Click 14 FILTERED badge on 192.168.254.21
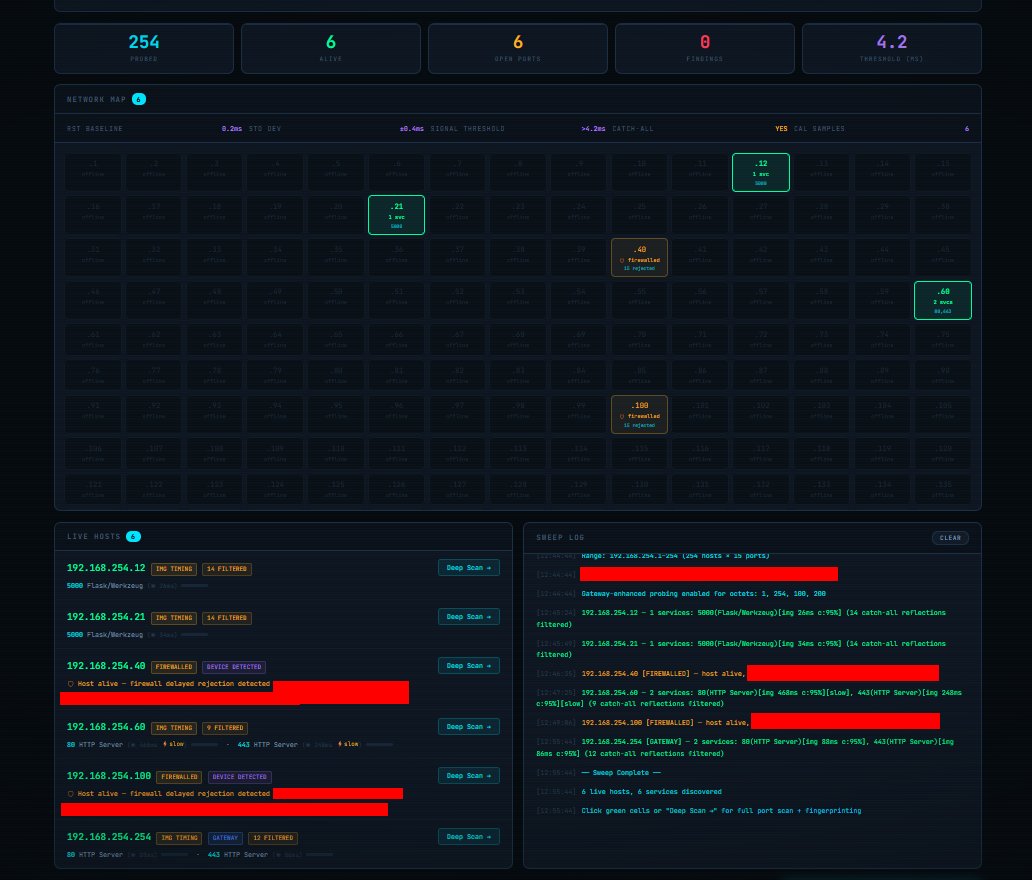Image resolution: width=1032 pixels, height=880 pixels. (x=226, y=618)
